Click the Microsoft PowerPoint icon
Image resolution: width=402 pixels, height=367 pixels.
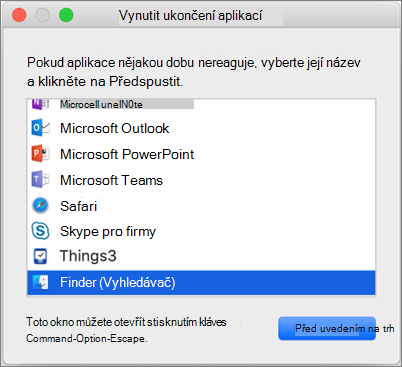point(40,154)
